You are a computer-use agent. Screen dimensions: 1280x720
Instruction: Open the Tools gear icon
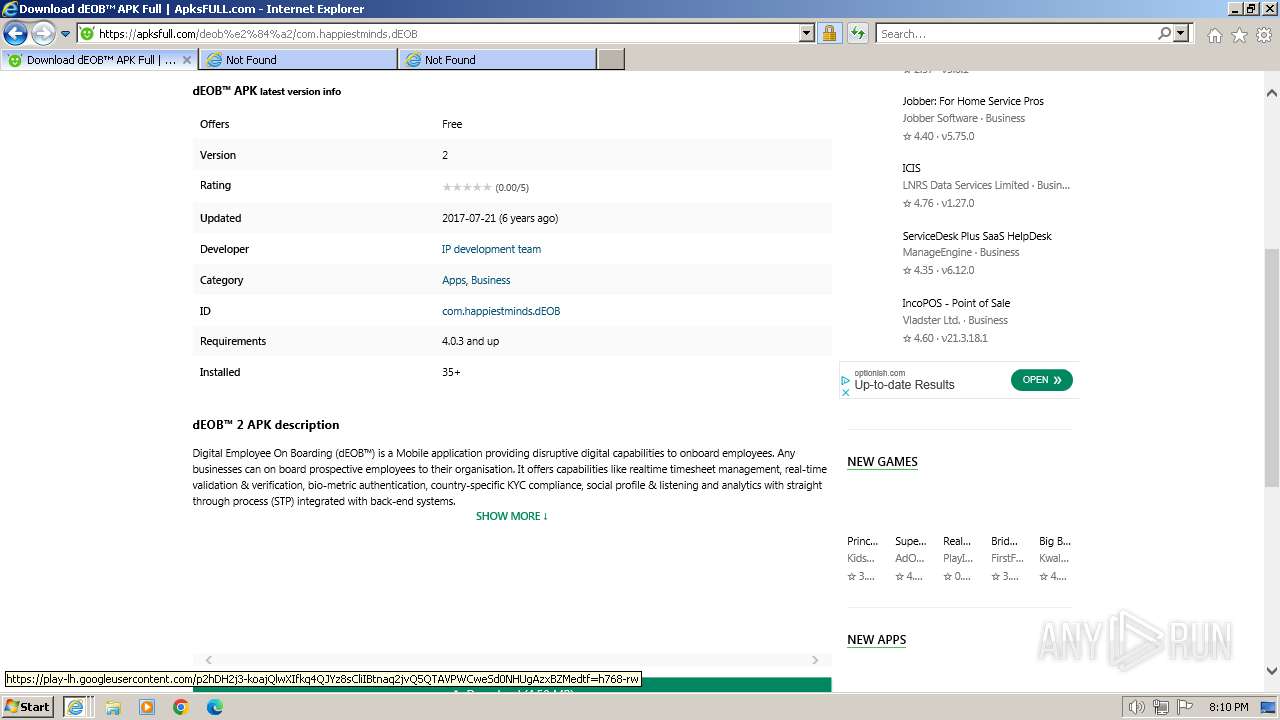coord(1263,35)
